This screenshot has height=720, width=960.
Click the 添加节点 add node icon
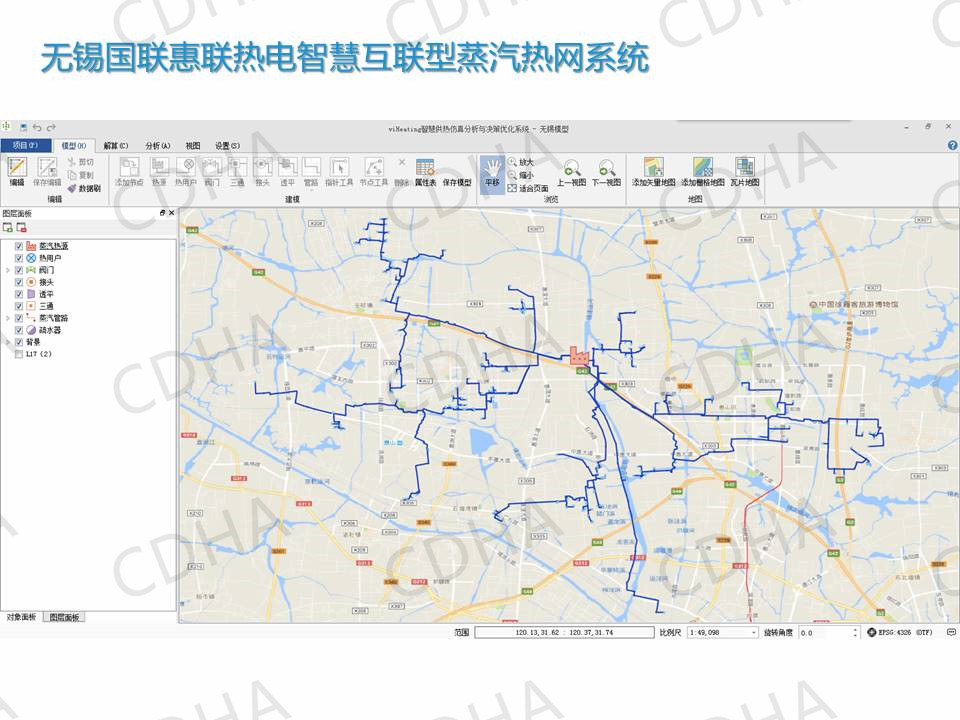pyautogui.click(x=129, y=167)
